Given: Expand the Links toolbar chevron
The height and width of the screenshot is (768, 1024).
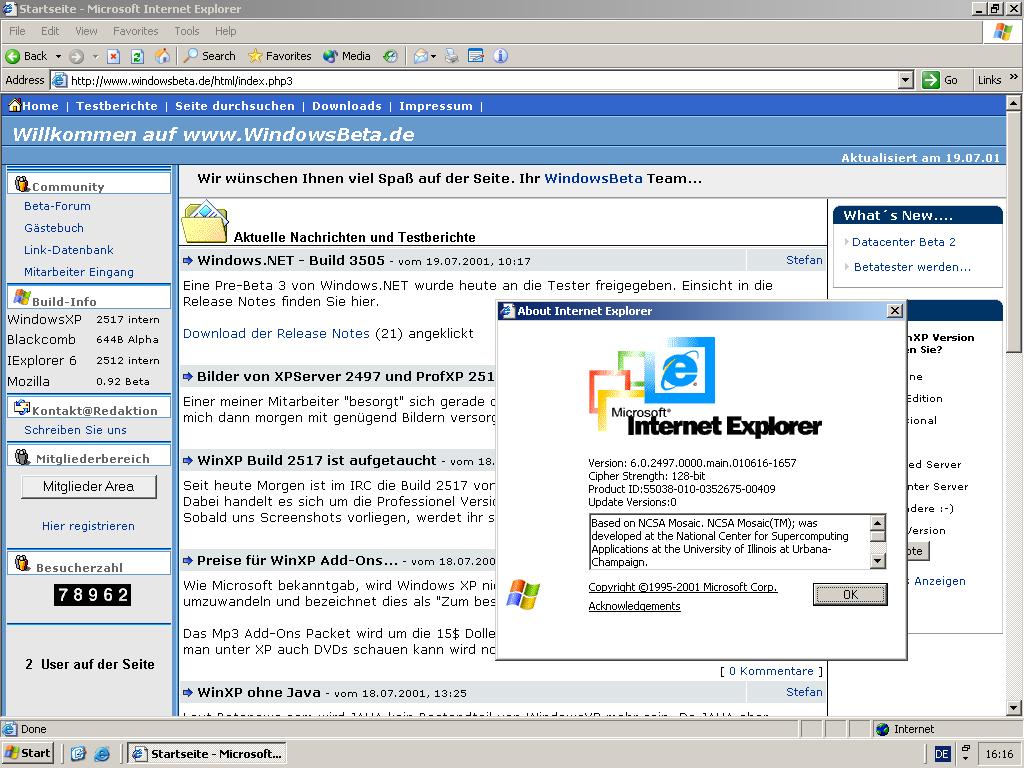Looking at the screenshot, I should pyautogui.click(x=1014, y=77).
